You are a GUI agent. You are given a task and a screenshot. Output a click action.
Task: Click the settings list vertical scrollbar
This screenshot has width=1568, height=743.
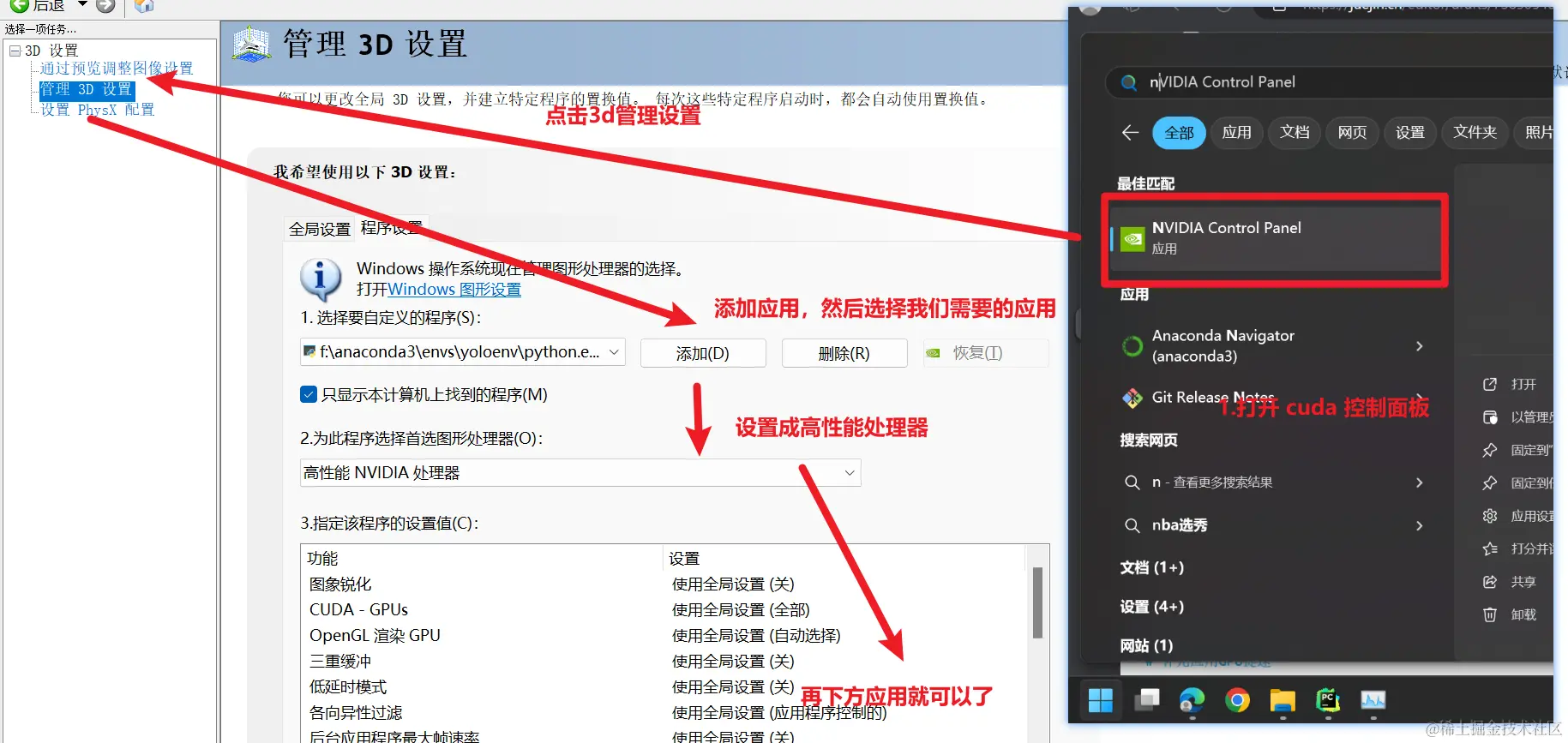1037,602
